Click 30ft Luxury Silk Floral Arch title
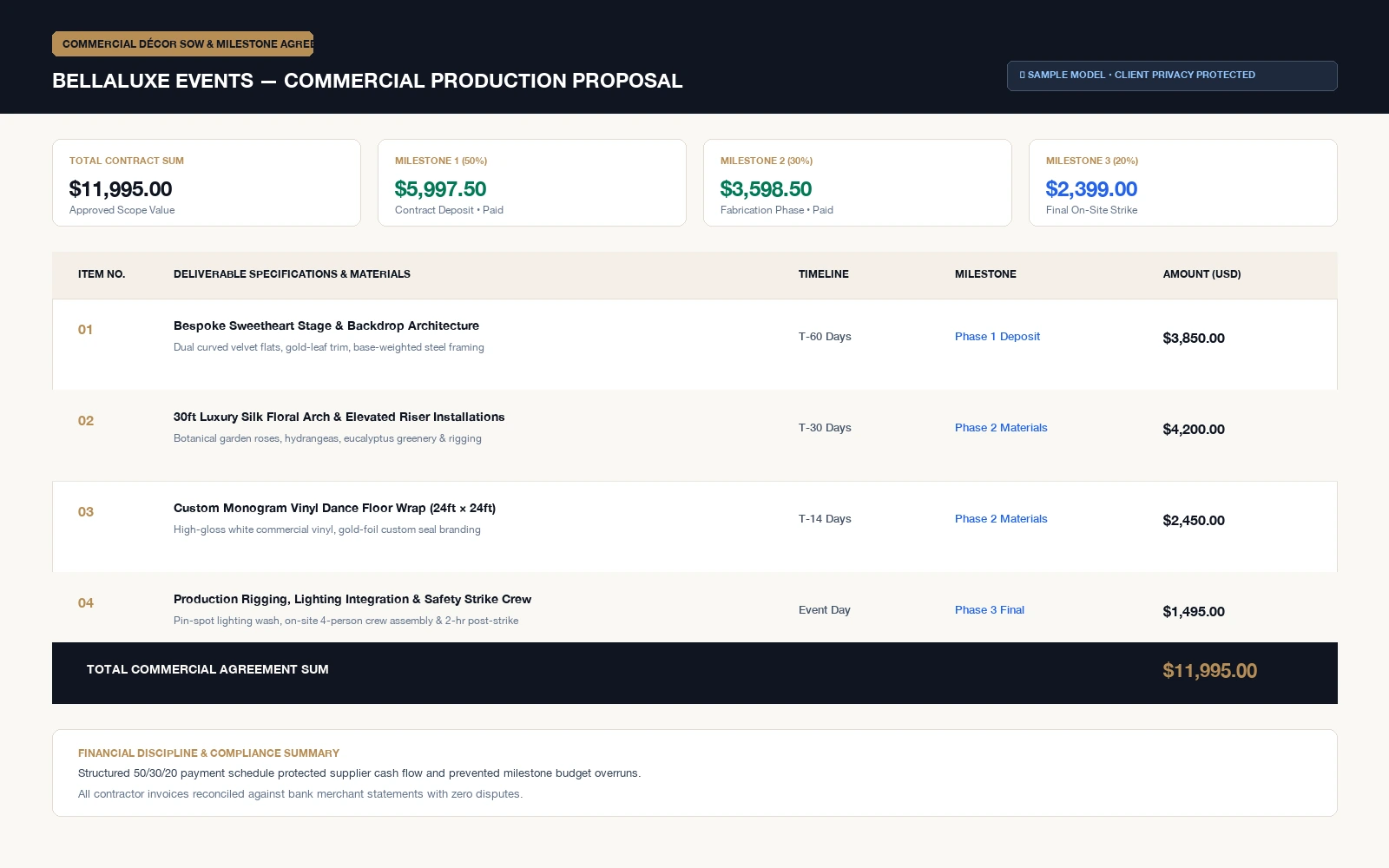Image resolution: width=1389 pixels, height=868 pixels. point(339,418)
